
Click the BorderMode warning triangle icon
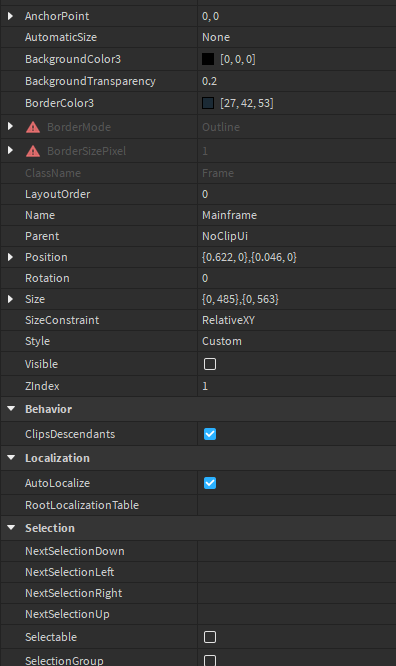coord(33,127)
